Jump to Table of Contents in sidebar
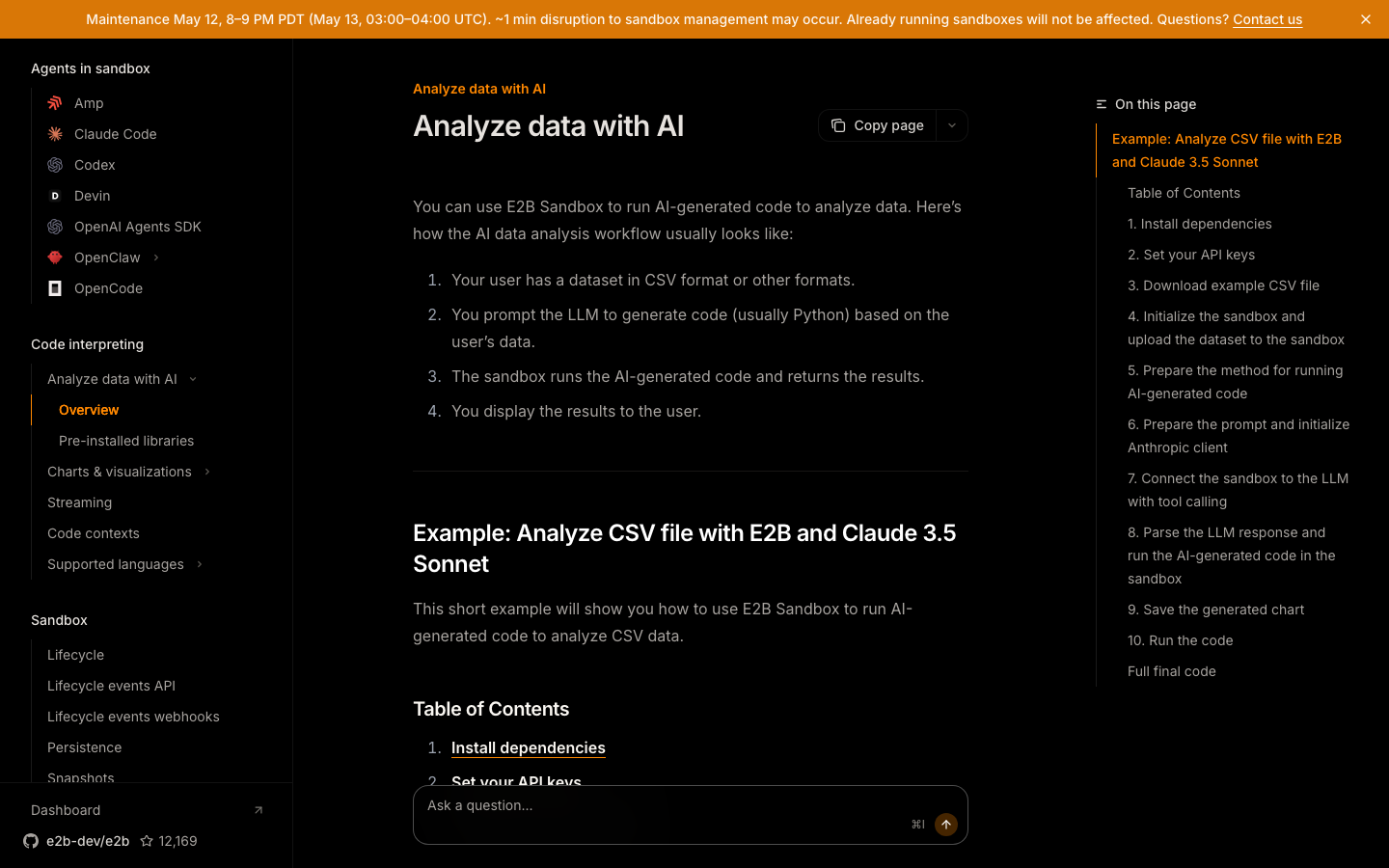Image resolution: width=1389 pixels, height=868 pixels. tap(1184, 193)
